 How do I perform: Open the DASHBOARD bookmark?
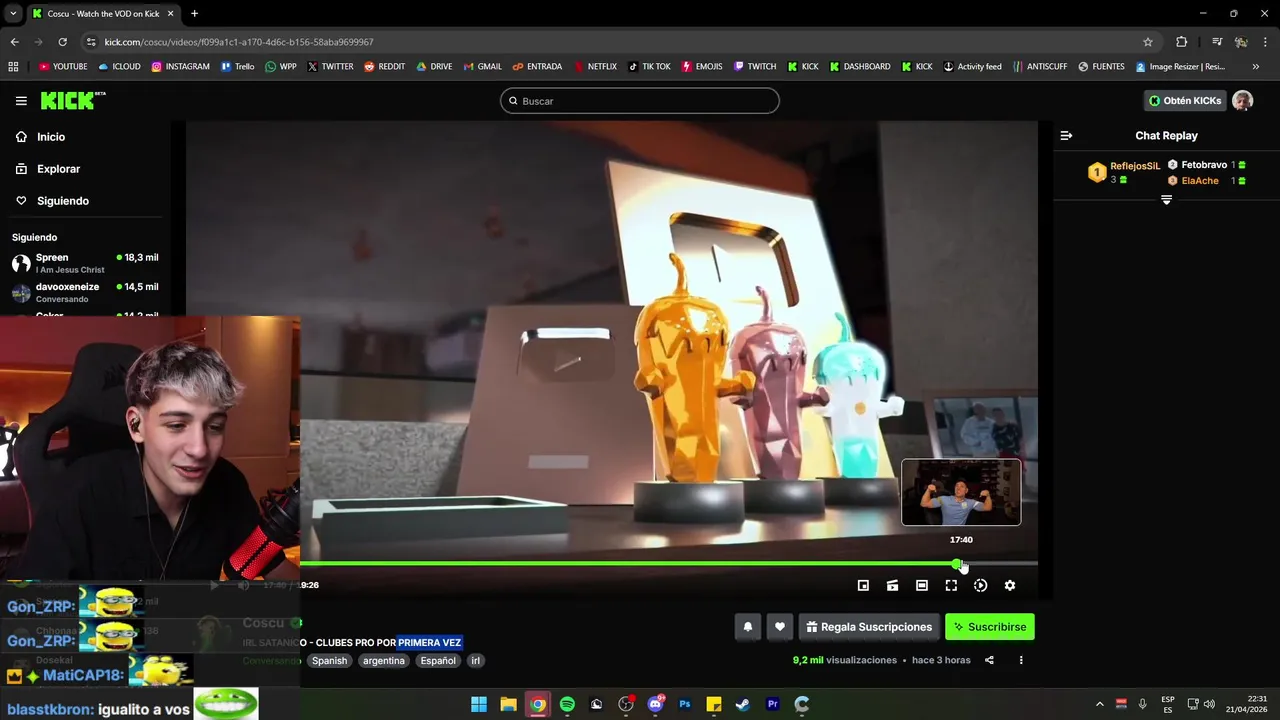coord(860,67)
